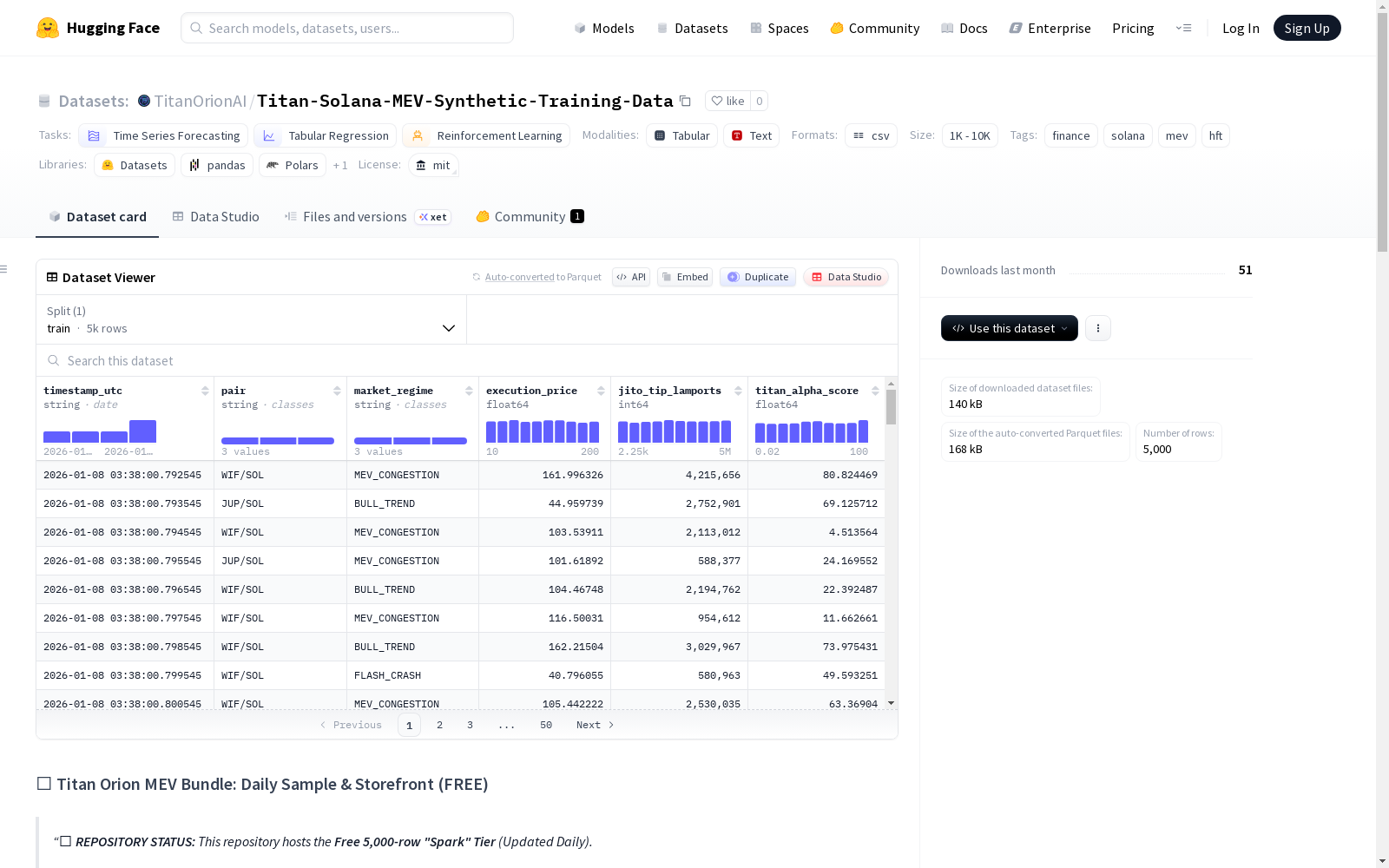Switch to the Data Studio tab

point(215,217)
